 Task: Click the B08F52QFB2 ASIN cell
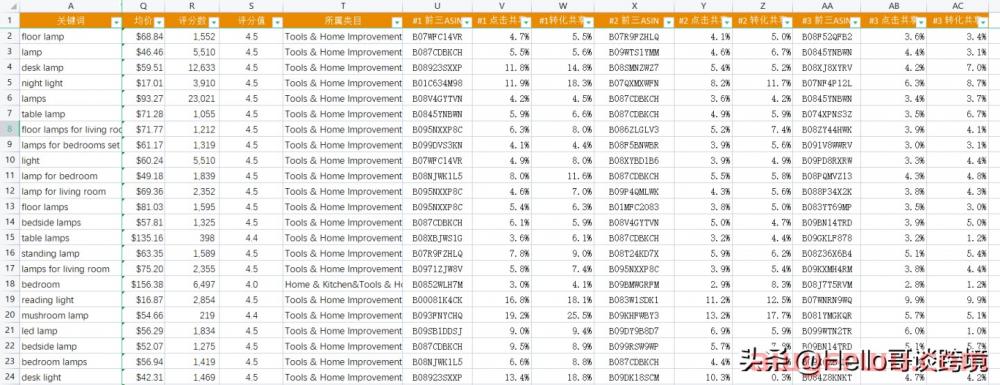[827, 36]
